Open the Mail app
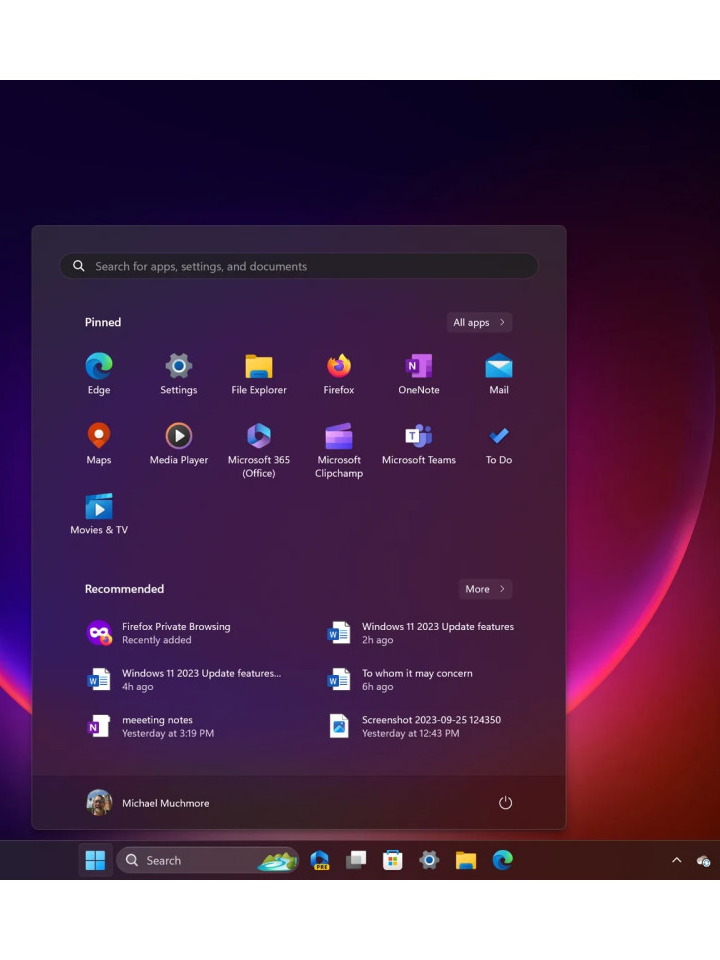Image resolution: width=720 pixels, height=960 pixels. pos(499,373)
